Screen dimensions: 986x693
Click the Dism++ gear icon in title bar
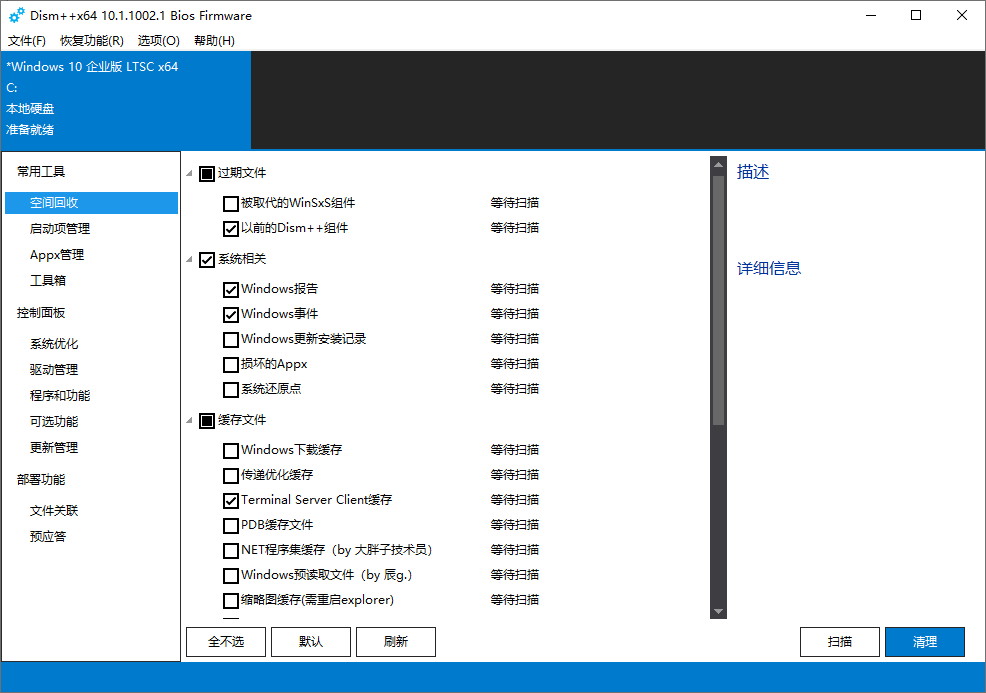pos(16,16)
